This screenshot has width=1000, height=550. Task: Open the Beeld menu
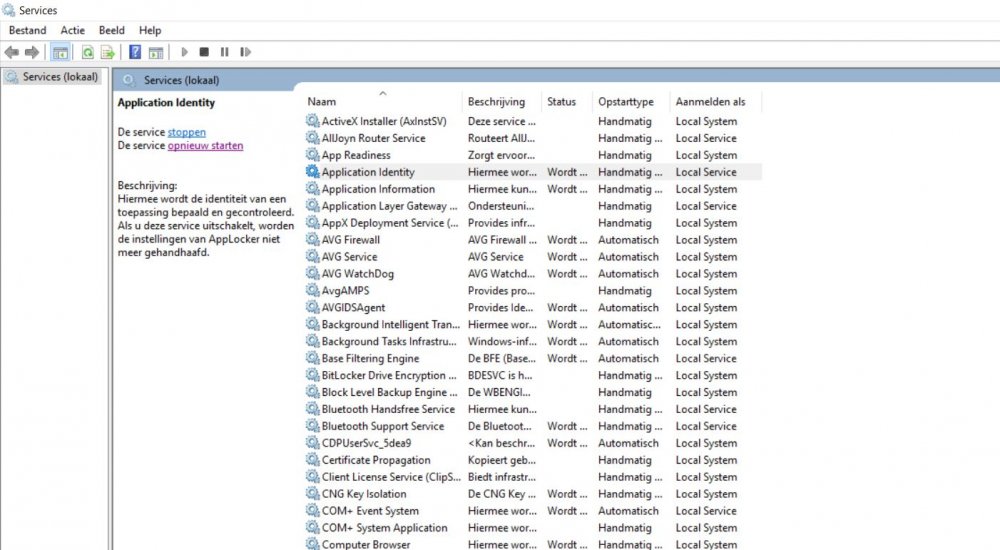pyautogui.click(x=111, y=31)
